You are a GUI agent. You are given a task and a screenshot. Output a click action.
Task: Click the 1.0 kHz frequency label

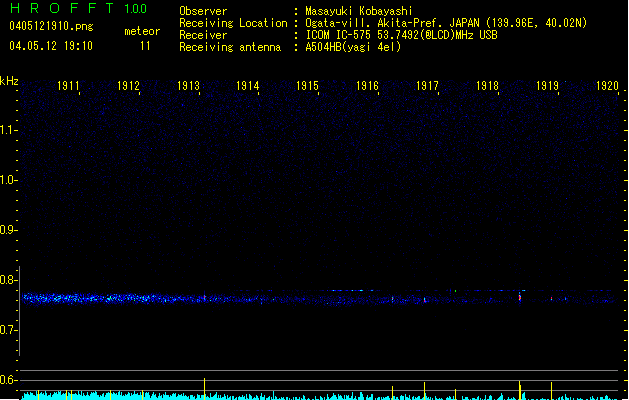pyautogui.click(x=7, y=180)
